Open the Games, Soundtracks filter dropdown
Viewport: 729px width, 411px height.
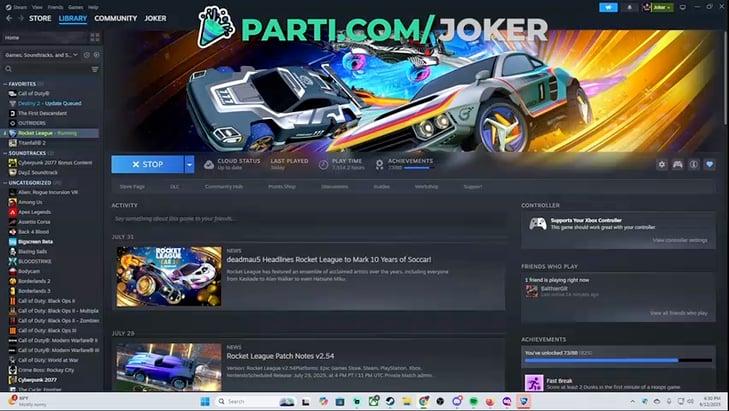(41, 55)
